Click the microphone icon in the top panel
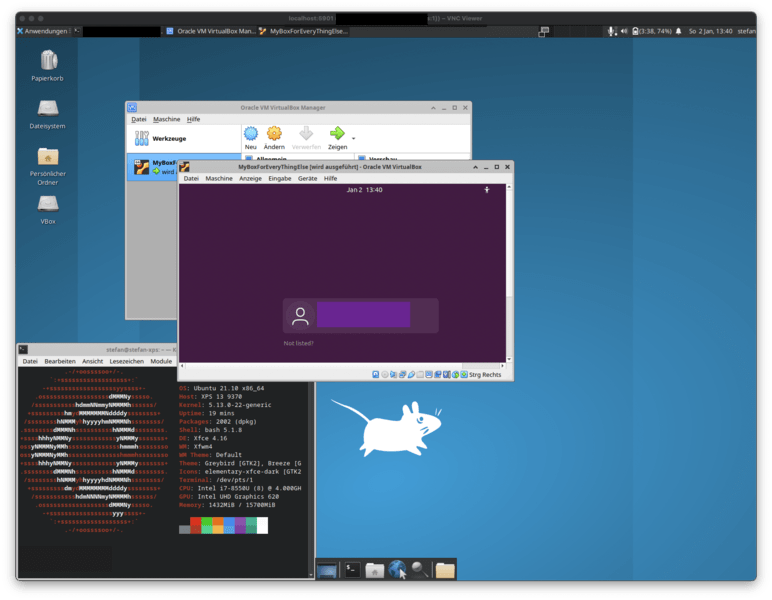 pos(611,31)
